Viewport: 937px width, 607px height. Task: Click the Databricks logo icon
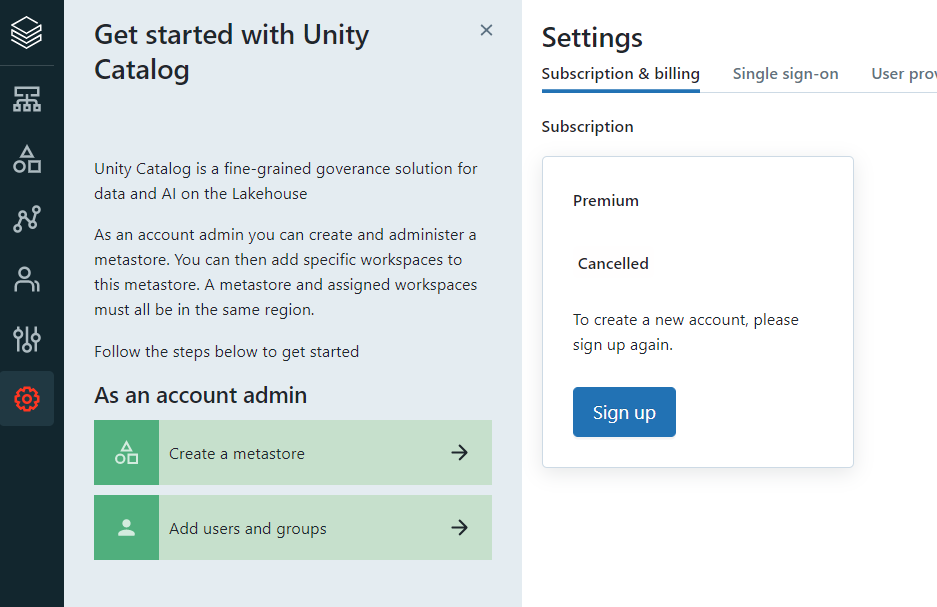(x=27, y=32)
